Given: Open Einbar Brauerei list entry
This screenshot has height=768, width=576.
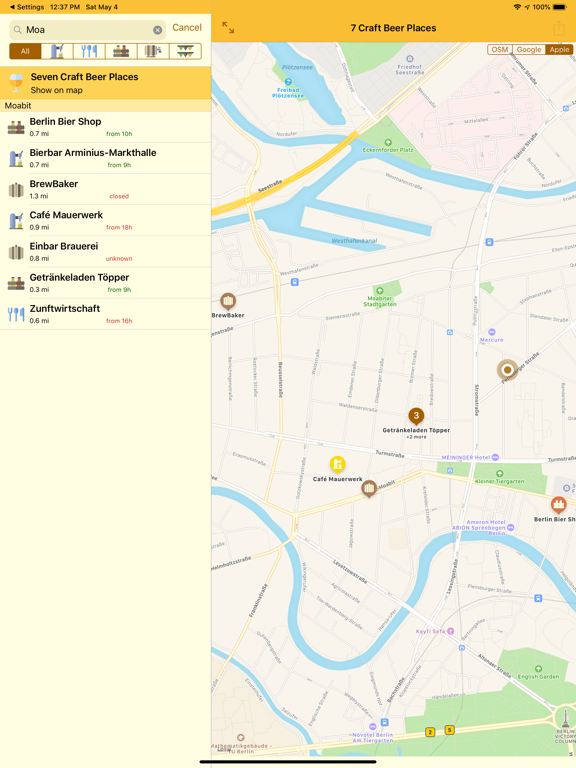Looking at the screenshot, I should (105, 252).
